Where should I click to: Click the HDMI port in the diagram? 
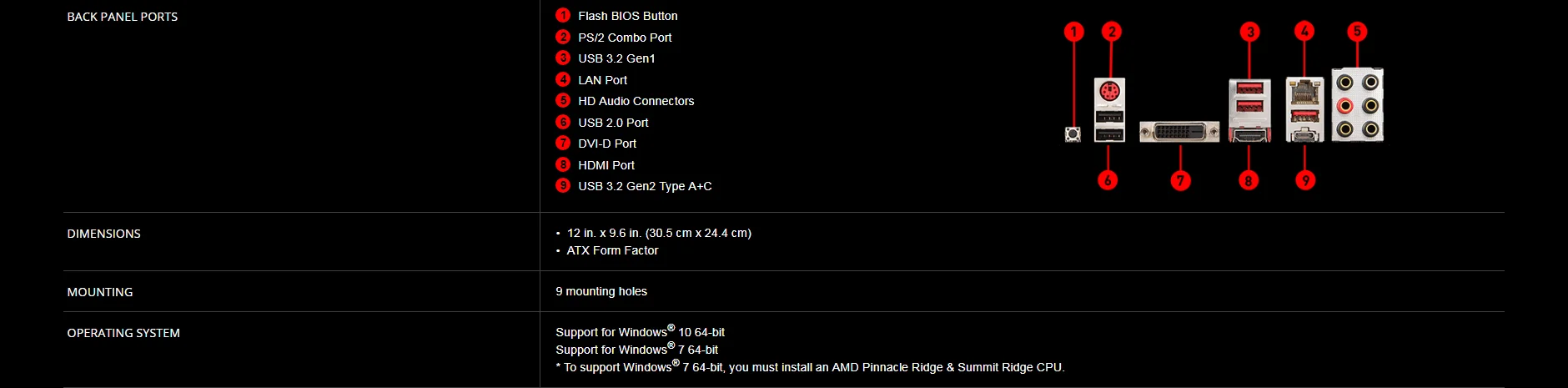point(1249,135)
